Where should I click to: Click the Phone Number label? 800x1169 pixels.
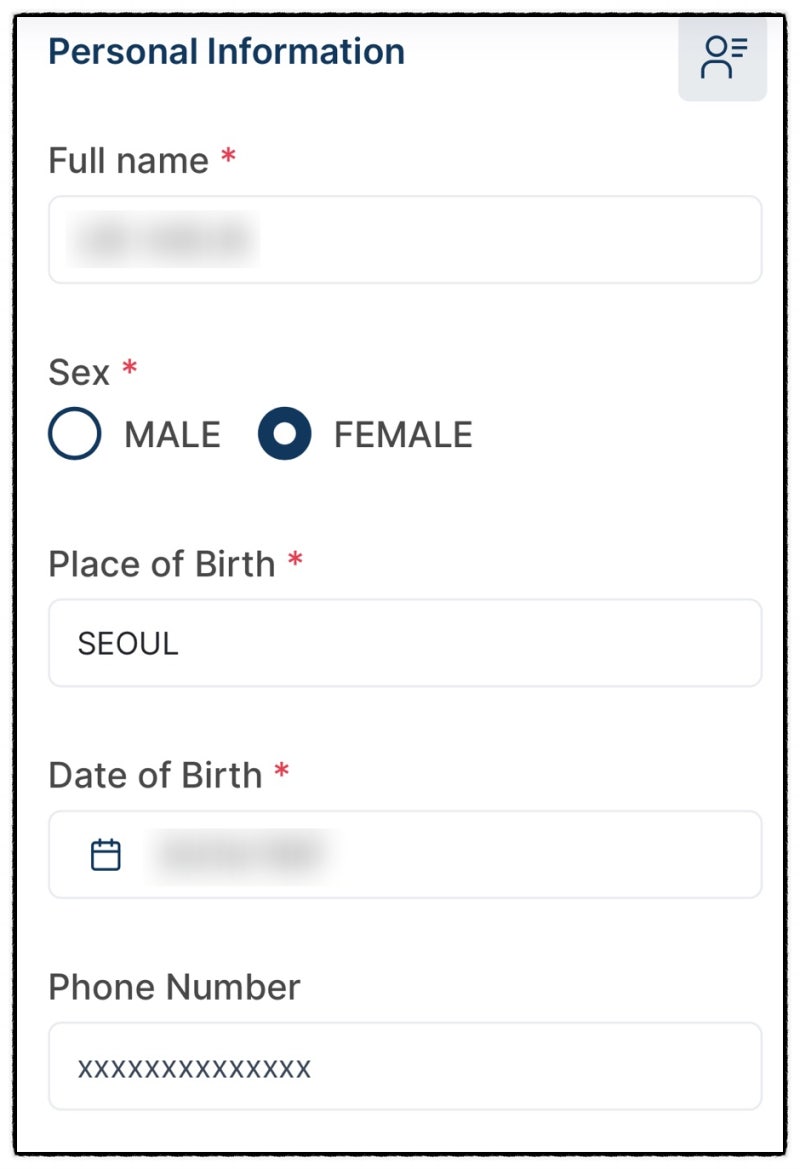(174, 987)
